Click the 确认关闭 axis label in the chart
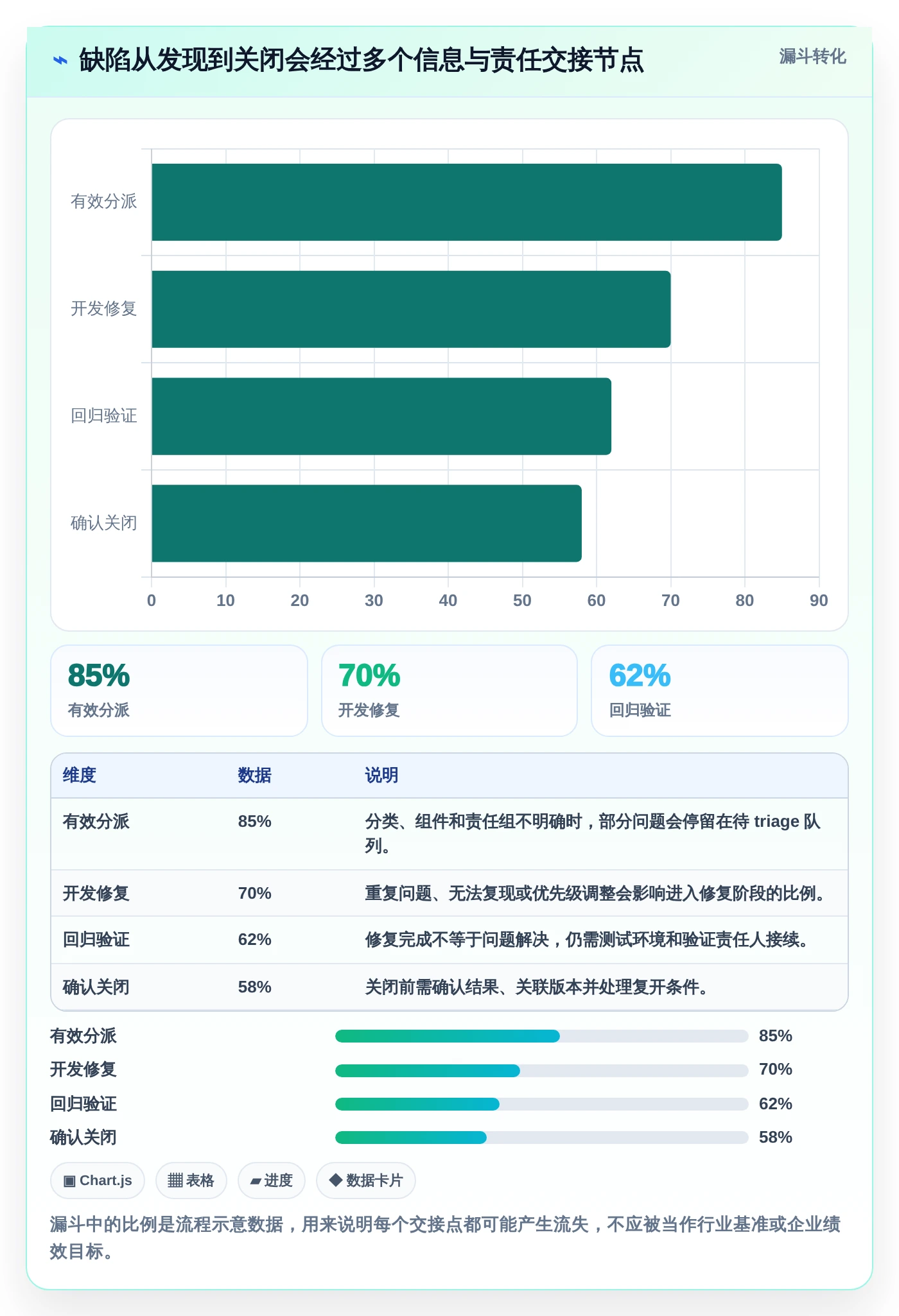Image resolution: width=899 pixels, height=1316 pixels. click(x=103, y=523)
